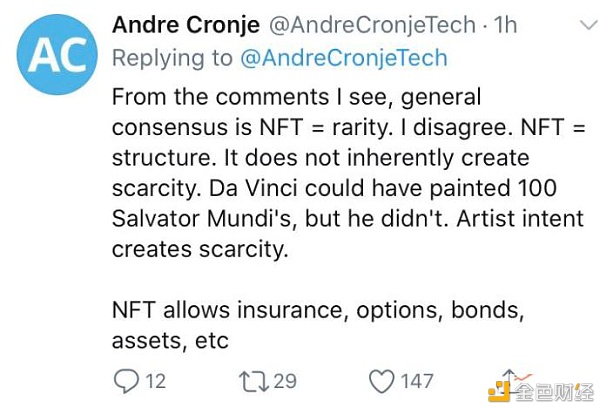Screen dimensions: 600x408
Task: View the 29 retweets count
Action: tap(285, 381)
